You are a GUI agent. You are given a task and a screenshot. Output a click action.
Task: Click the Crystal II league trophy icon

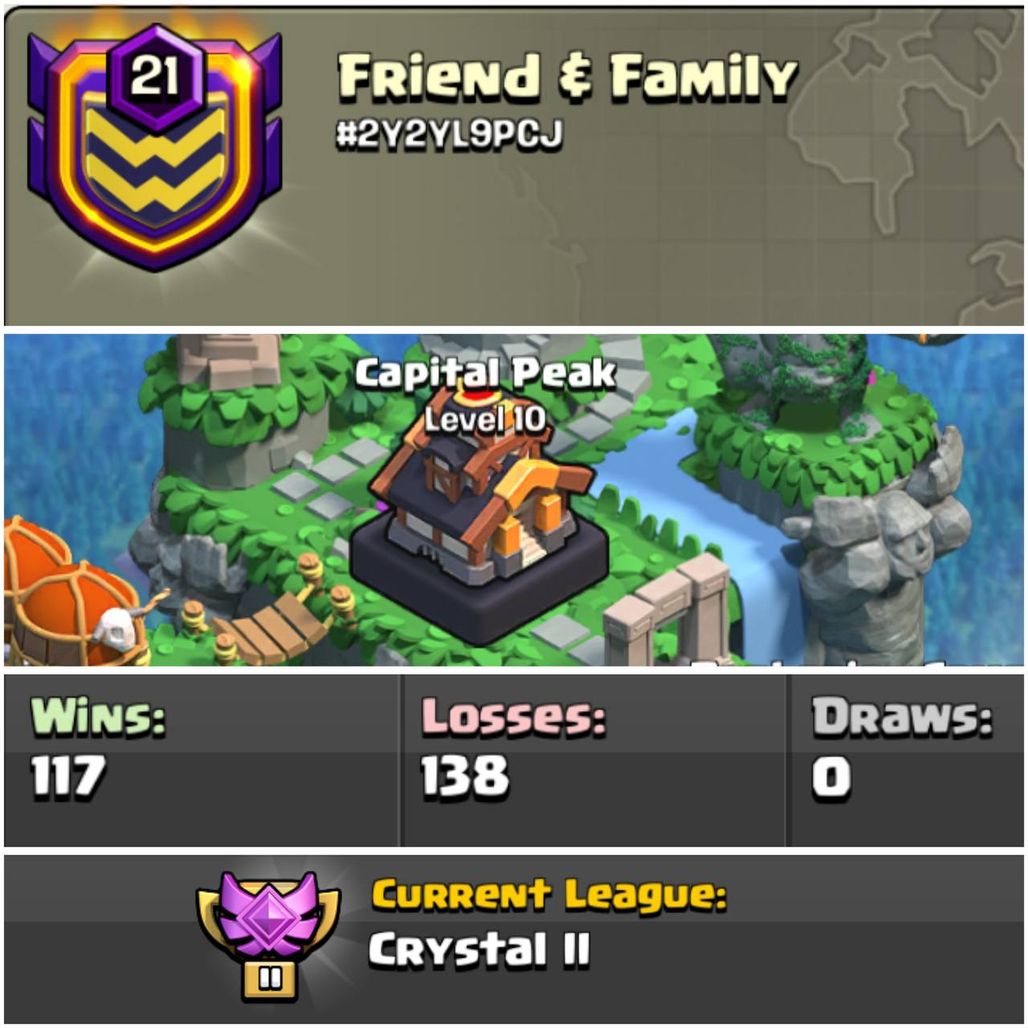click(x=269, y=936)
